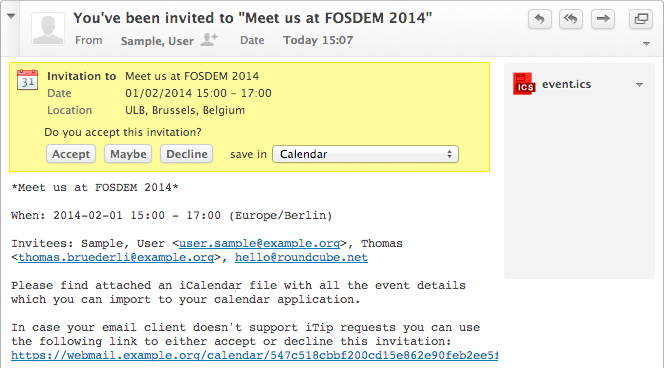Screen dimensions: 664x368
Task: Open message in new window icon
Action: 641,19
